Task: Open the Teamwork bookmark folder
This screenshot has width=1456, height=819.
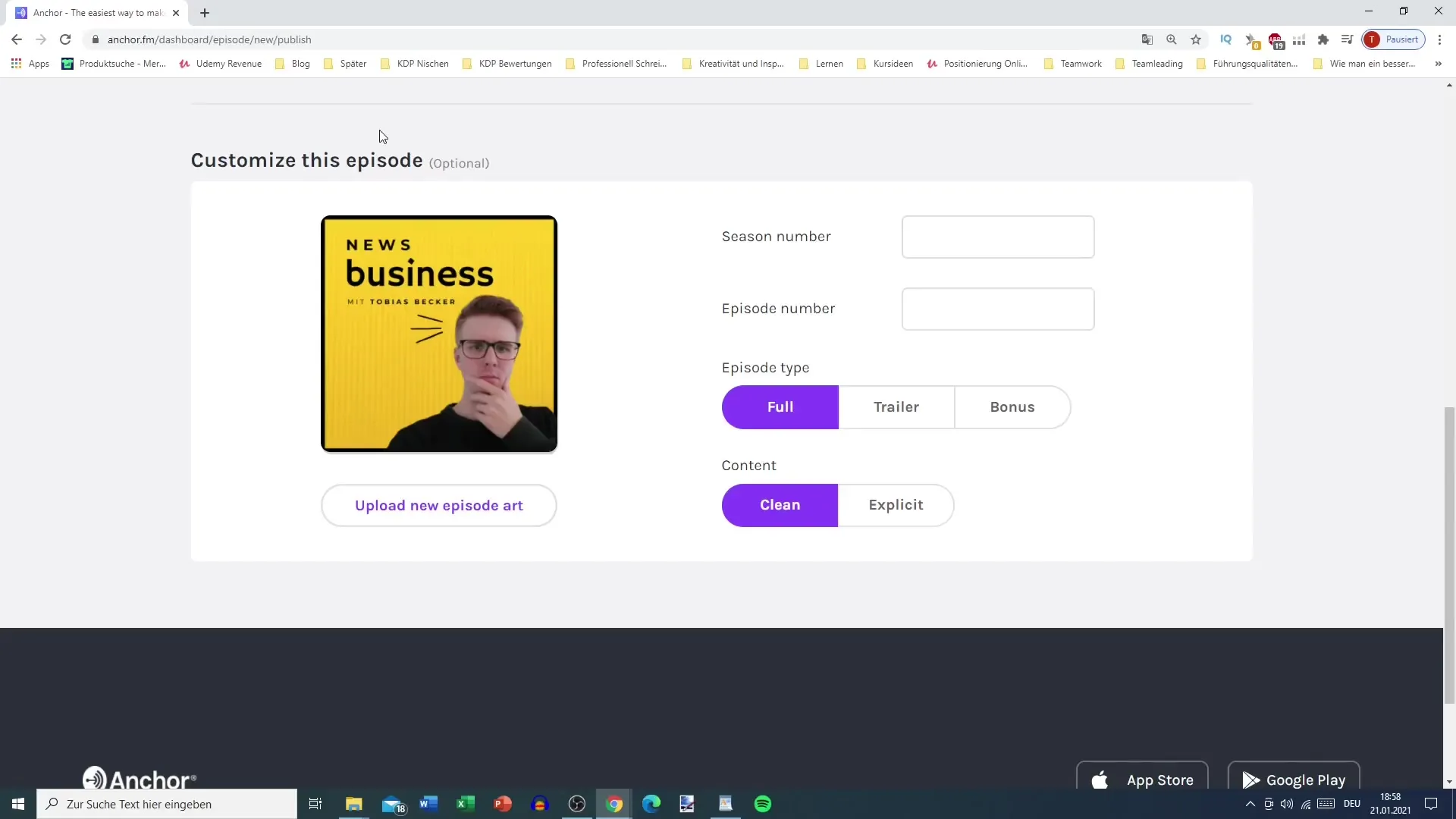Action: [1073, 64]
